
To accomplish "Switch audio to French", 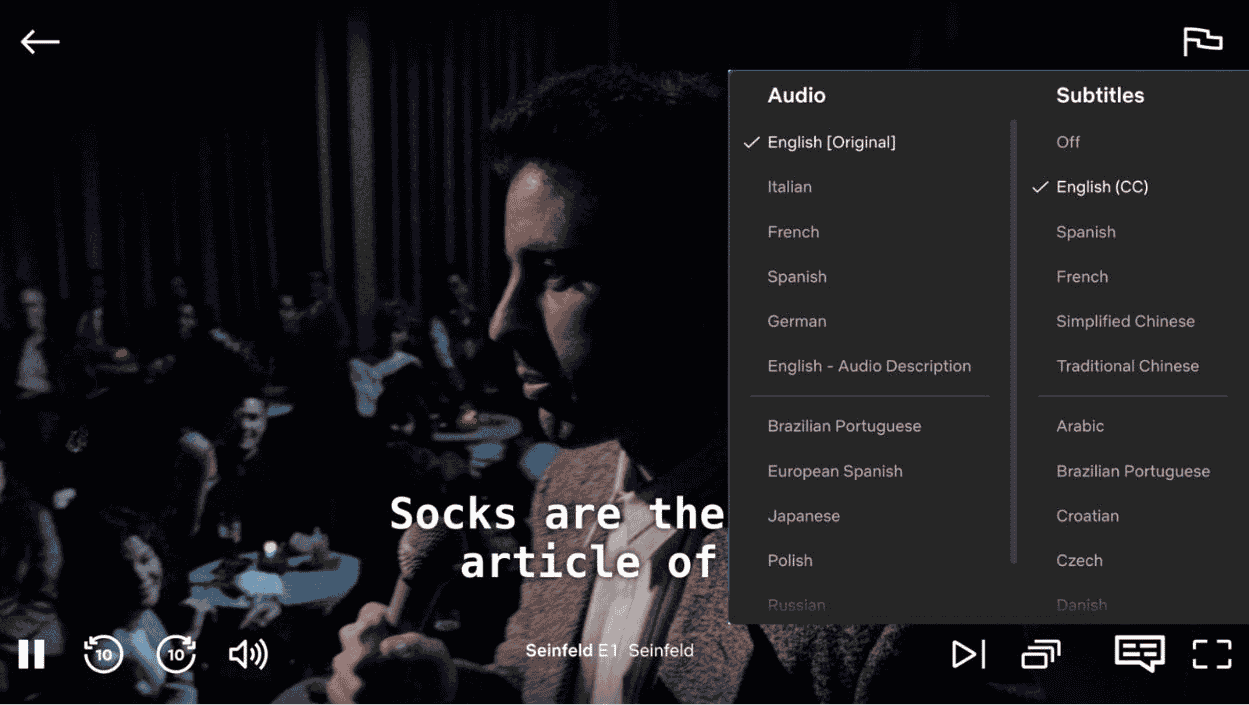I will click(x=793, y=232).
